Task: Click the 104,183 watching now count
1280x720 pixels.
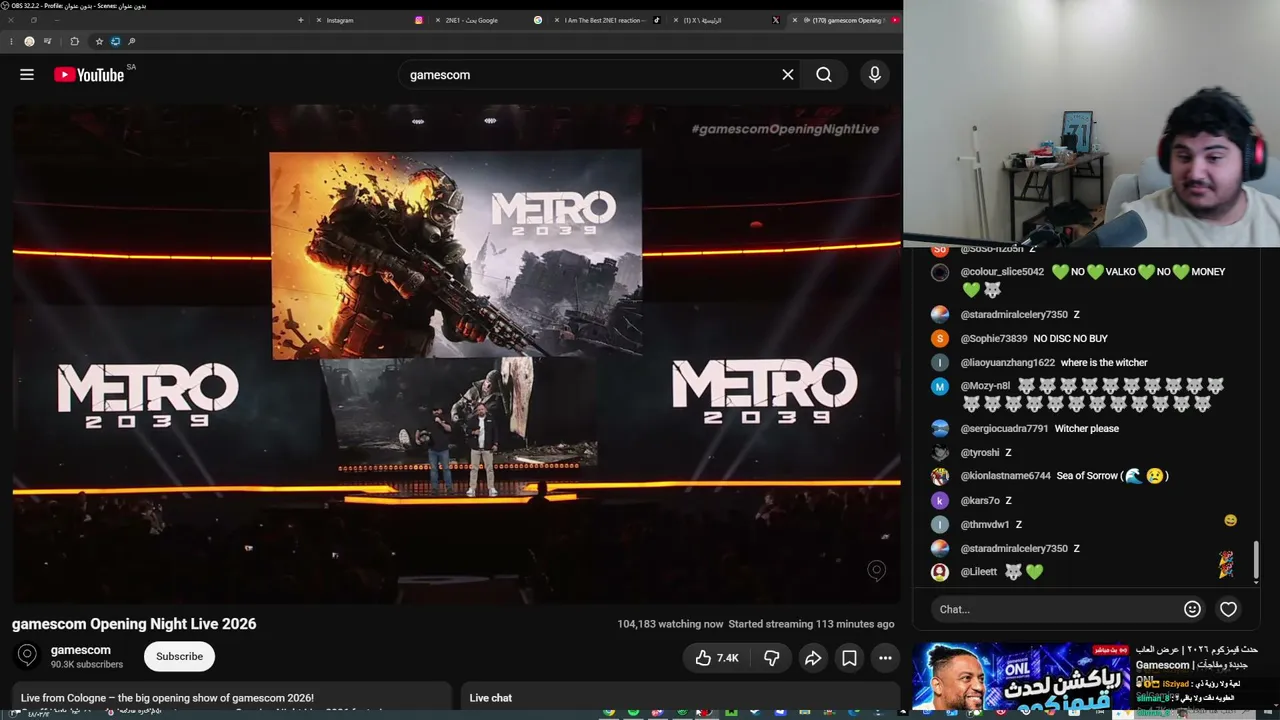Action: point(670,624)
